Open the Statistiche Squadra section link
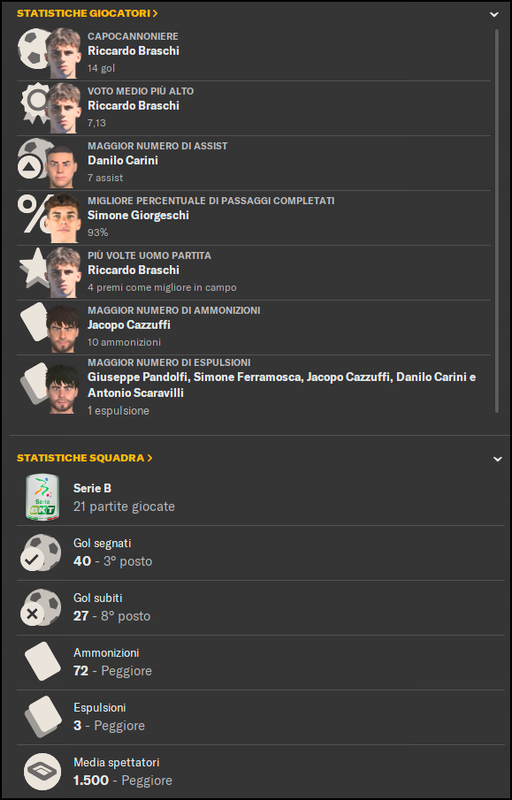 (85, 458)
